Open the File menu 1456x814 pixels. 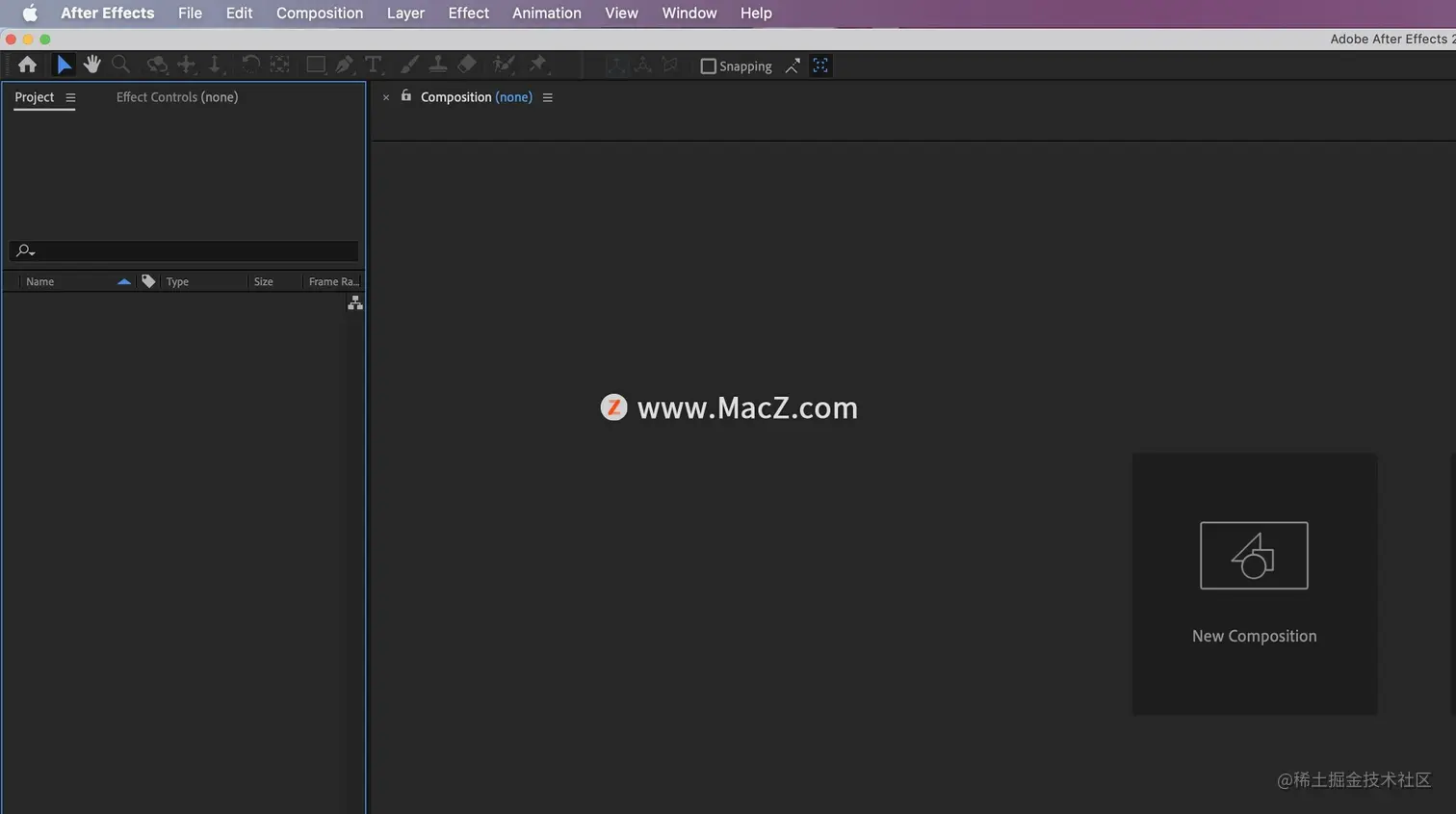[191, 13]
